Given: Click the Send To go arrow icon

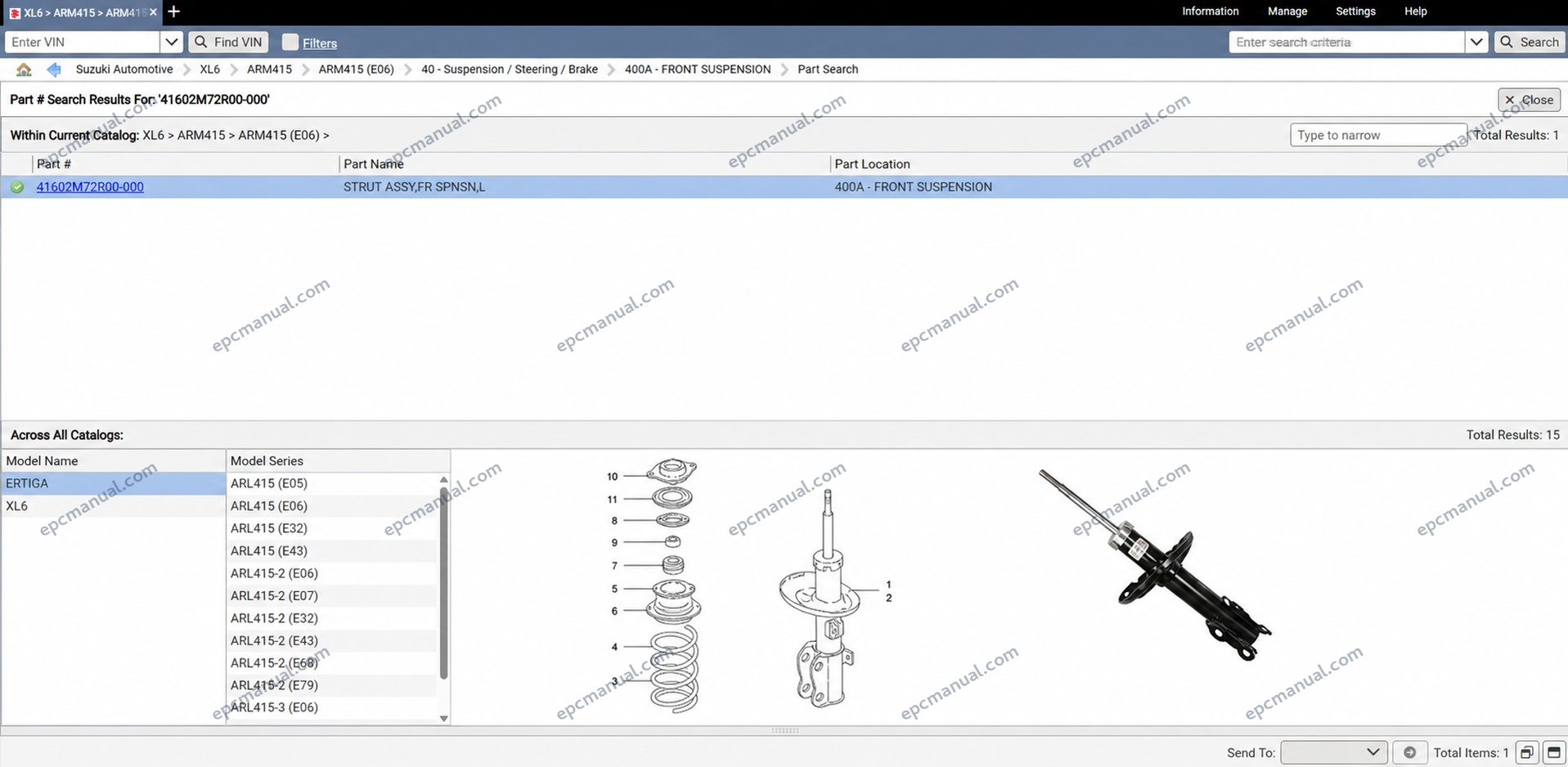Looking at the screenshot, I should [1409, 752].
